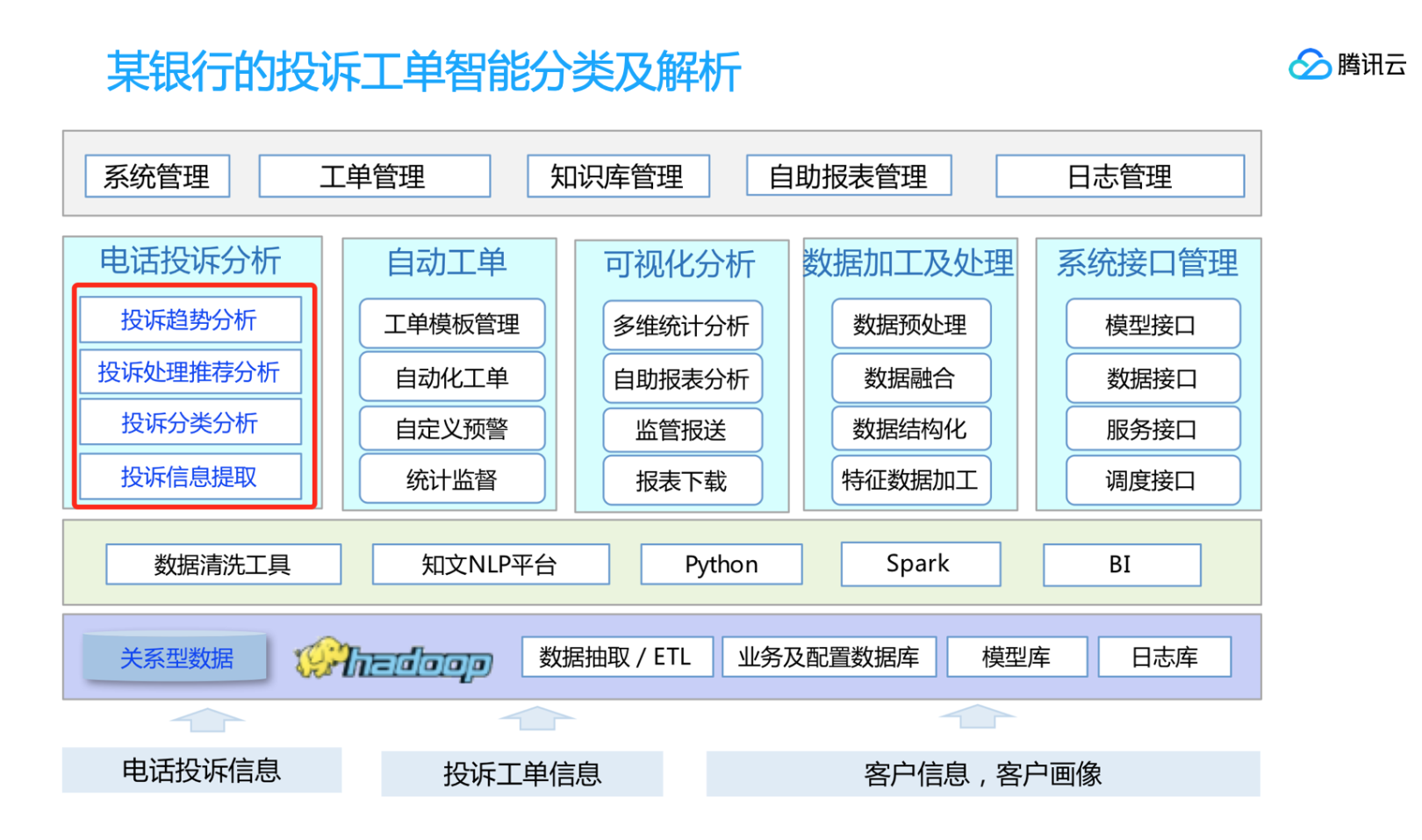Click the 日志管理 box
Screen dimensions: 1422x840
pyautogui.click(x=1120, y=176)
